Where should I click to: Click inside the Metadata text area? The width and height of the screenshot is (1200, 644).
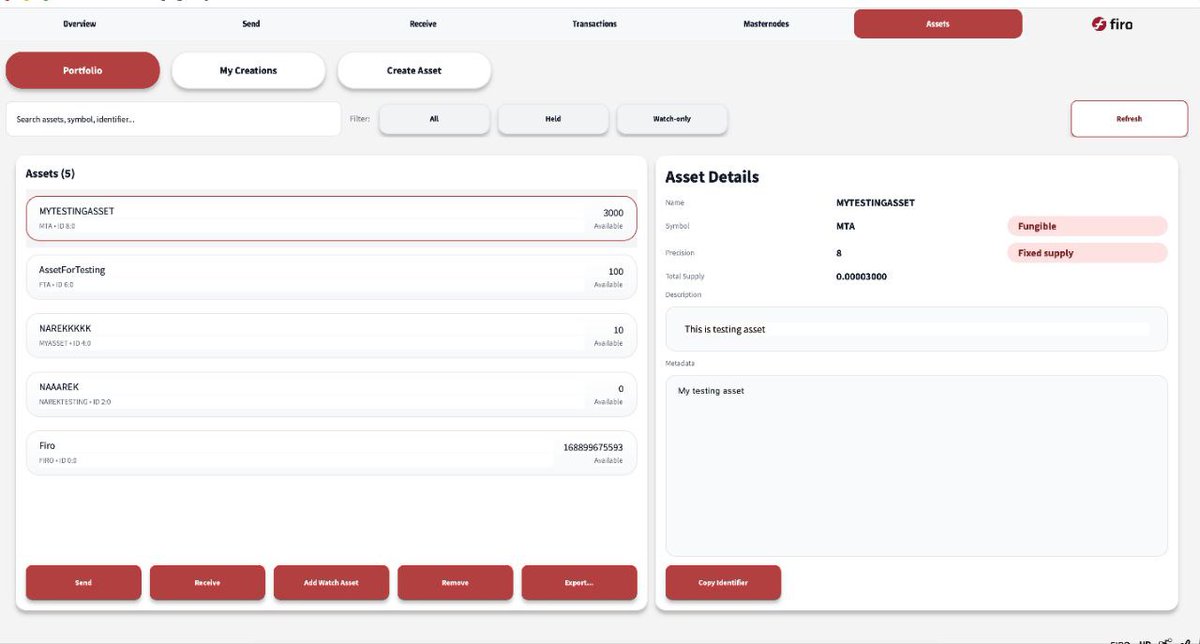[x=916, y=466]
